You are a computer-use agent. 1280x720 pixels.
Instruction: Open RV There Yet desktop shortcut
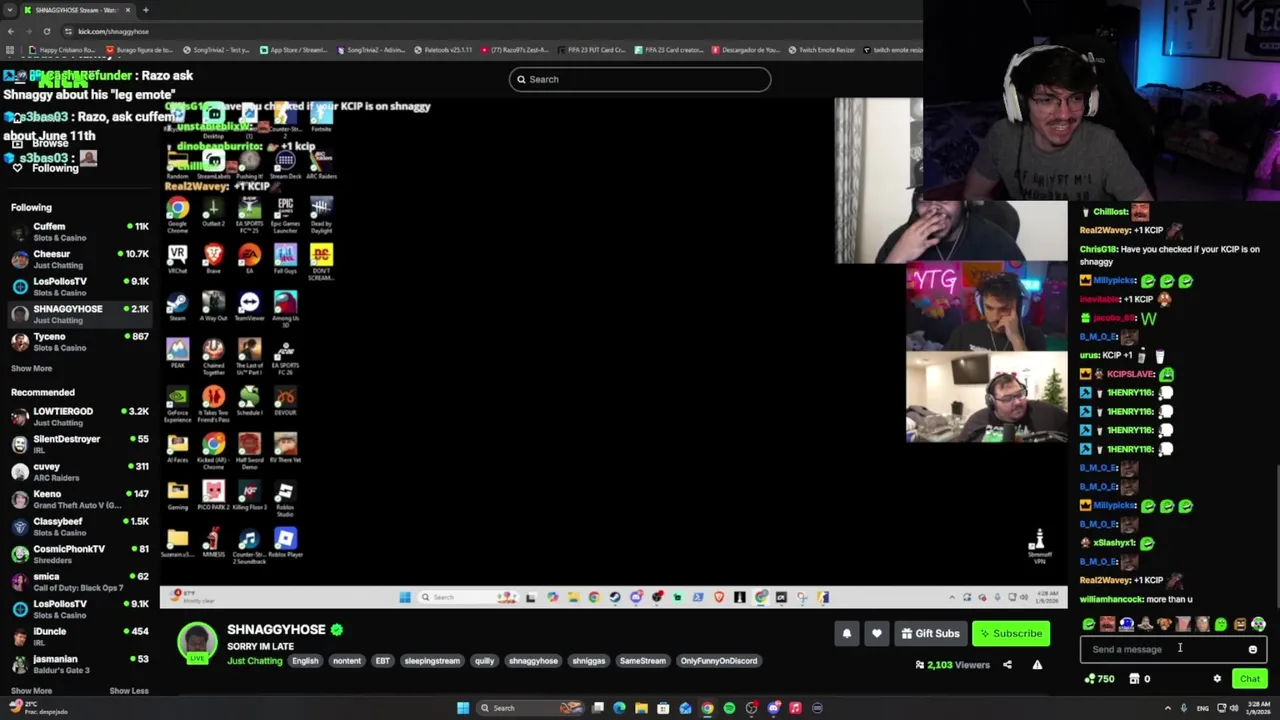point(285,449)
